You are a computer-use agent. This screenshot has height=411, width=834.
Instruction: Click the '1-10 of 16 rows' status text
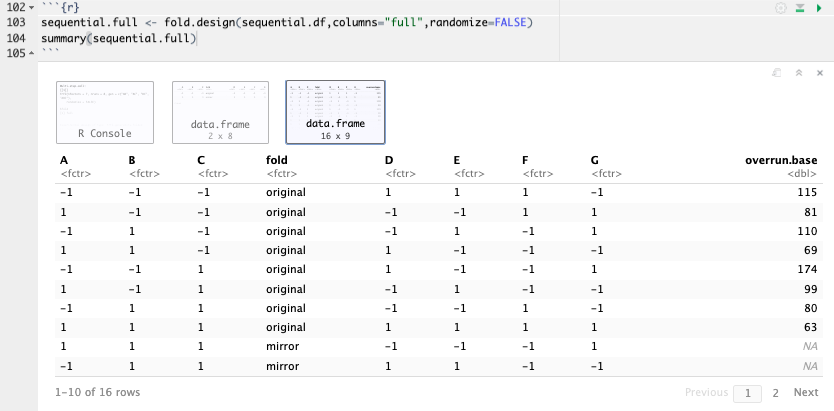tap(98, 392)
